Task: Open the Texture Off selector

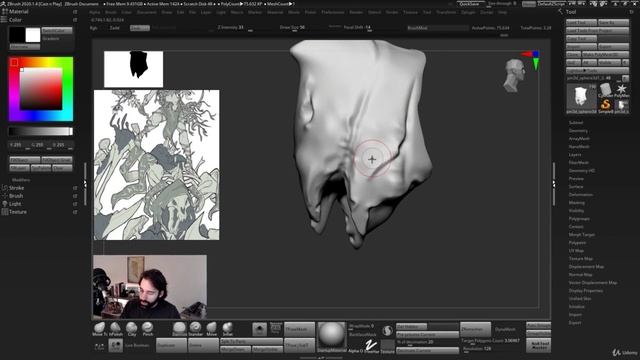Action: (x=387, y=346)
